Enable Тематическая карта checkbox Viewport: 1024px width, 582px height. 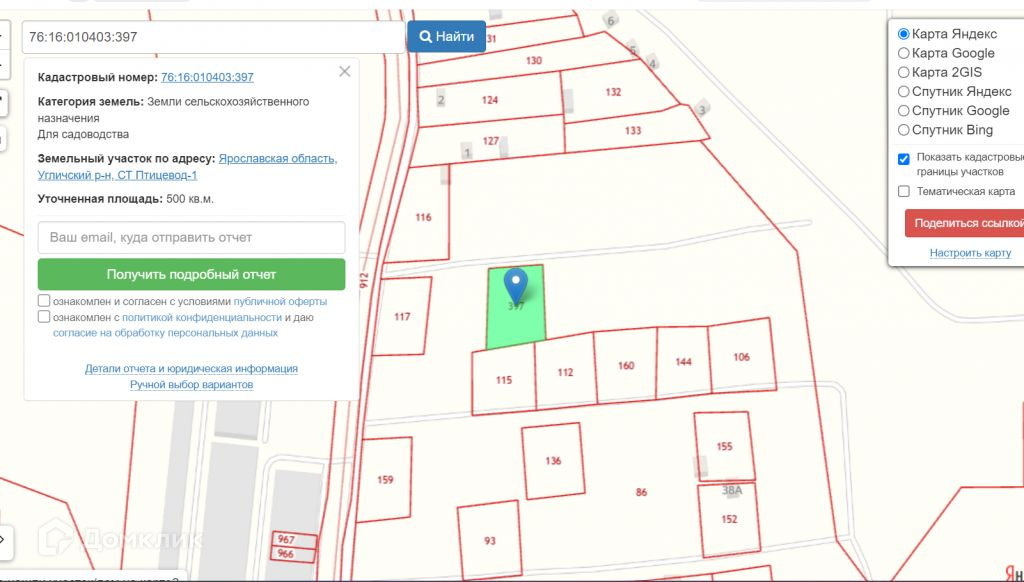click(x=904, y=191)
